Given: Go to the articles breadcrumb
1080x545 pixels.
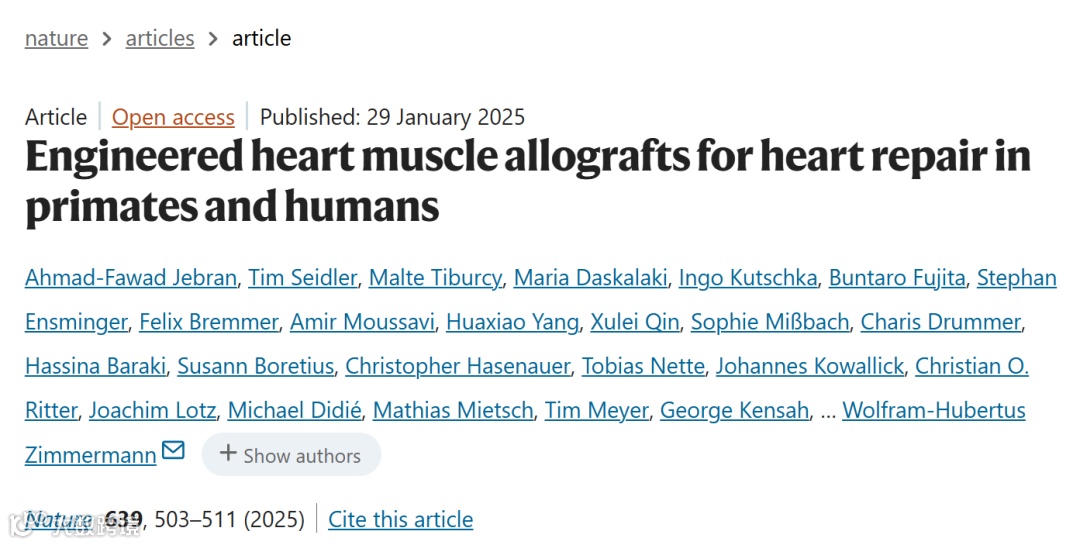Looking at the screenshot, I should pos(160,39).
